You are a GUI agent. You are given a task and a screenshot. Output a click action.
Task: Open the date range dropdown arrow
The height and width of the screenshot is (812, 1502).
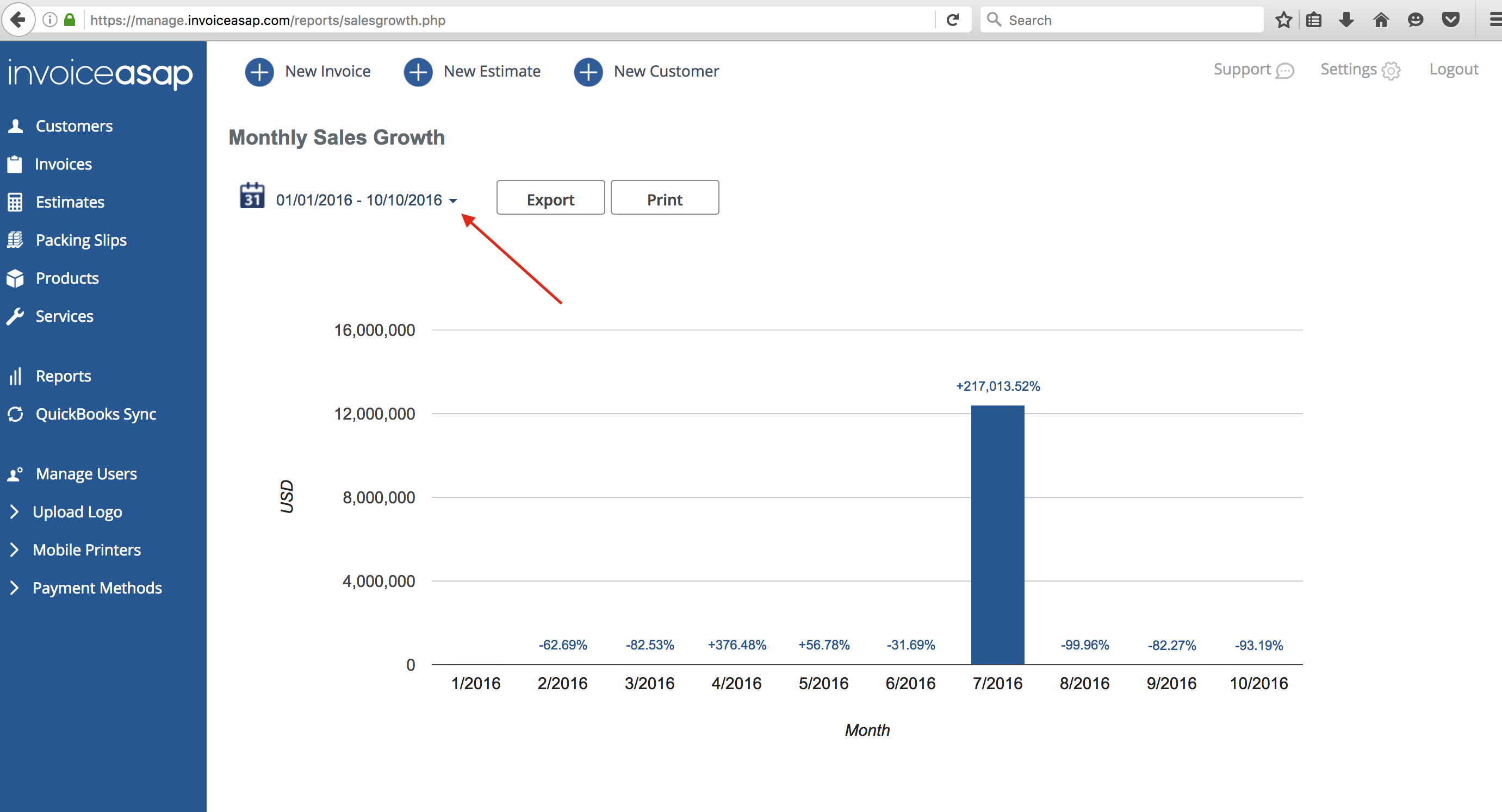pos(453,201)
